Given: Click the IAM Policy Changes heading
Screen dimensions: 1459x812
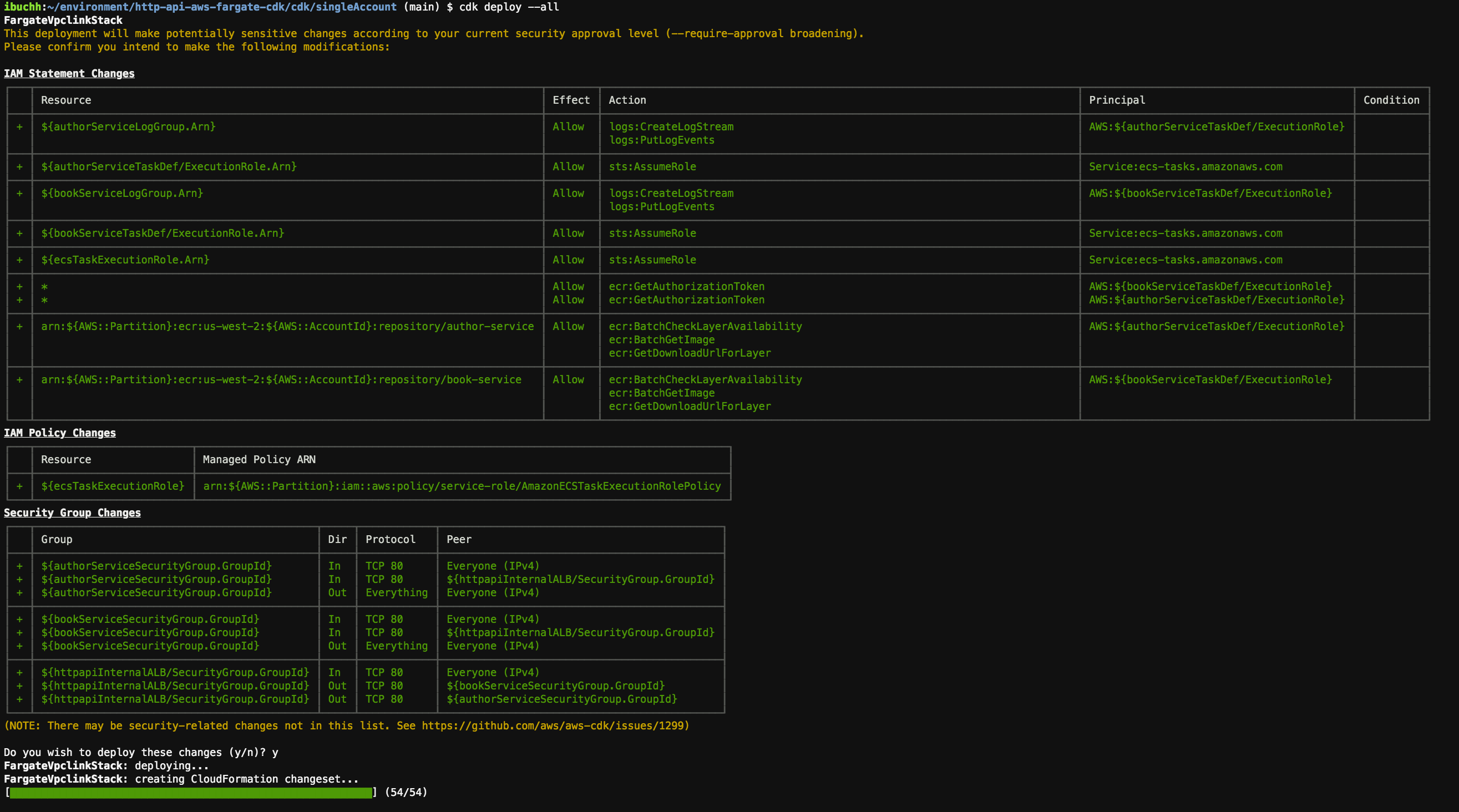Looking at the screenshot, I should (x=59, y=433).
